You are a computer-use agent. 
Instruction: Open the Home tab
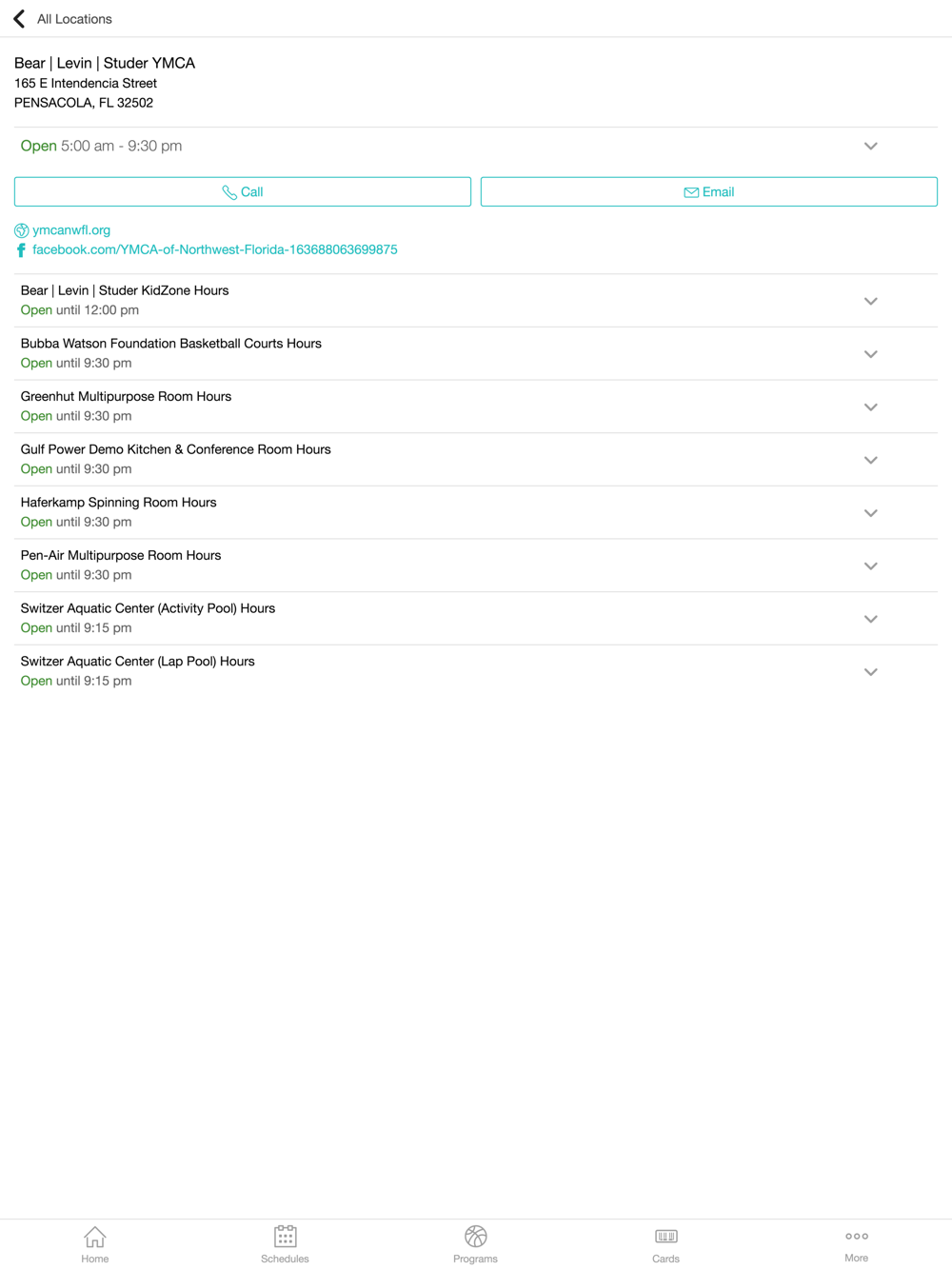click(95, 1244)
